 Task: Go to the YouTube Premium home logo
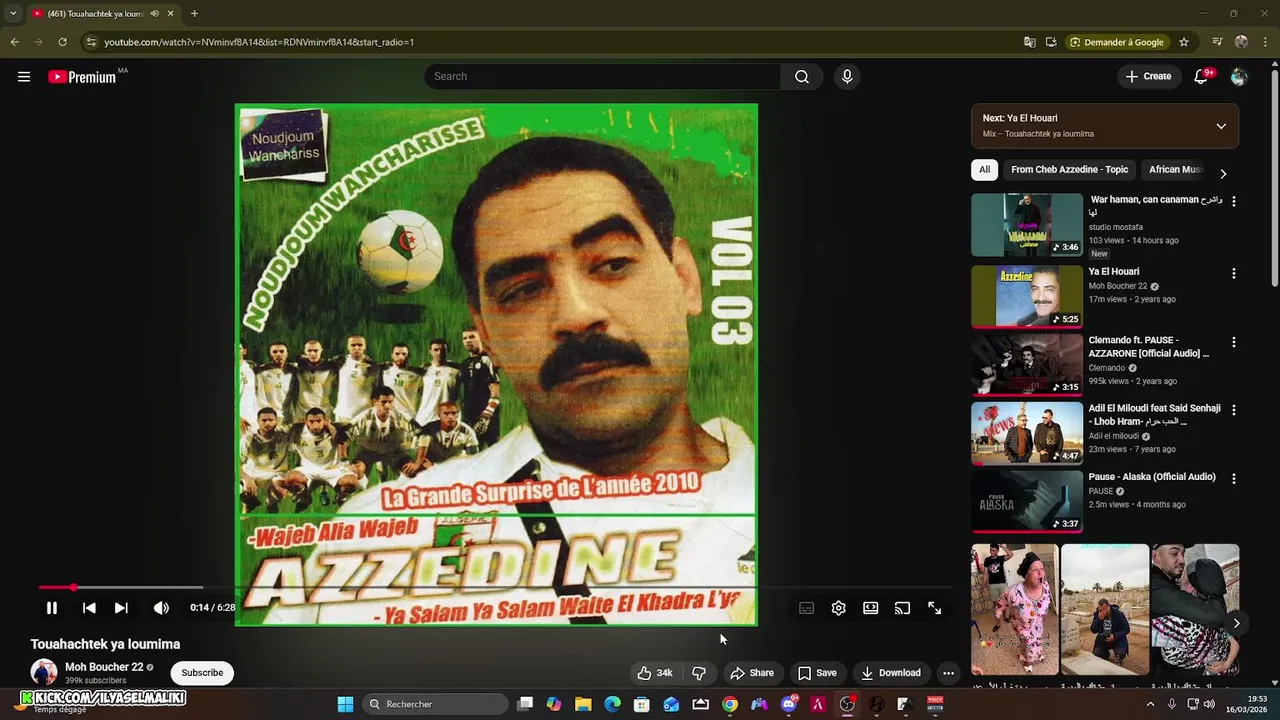pyautogui.click(x=83, y=77)
